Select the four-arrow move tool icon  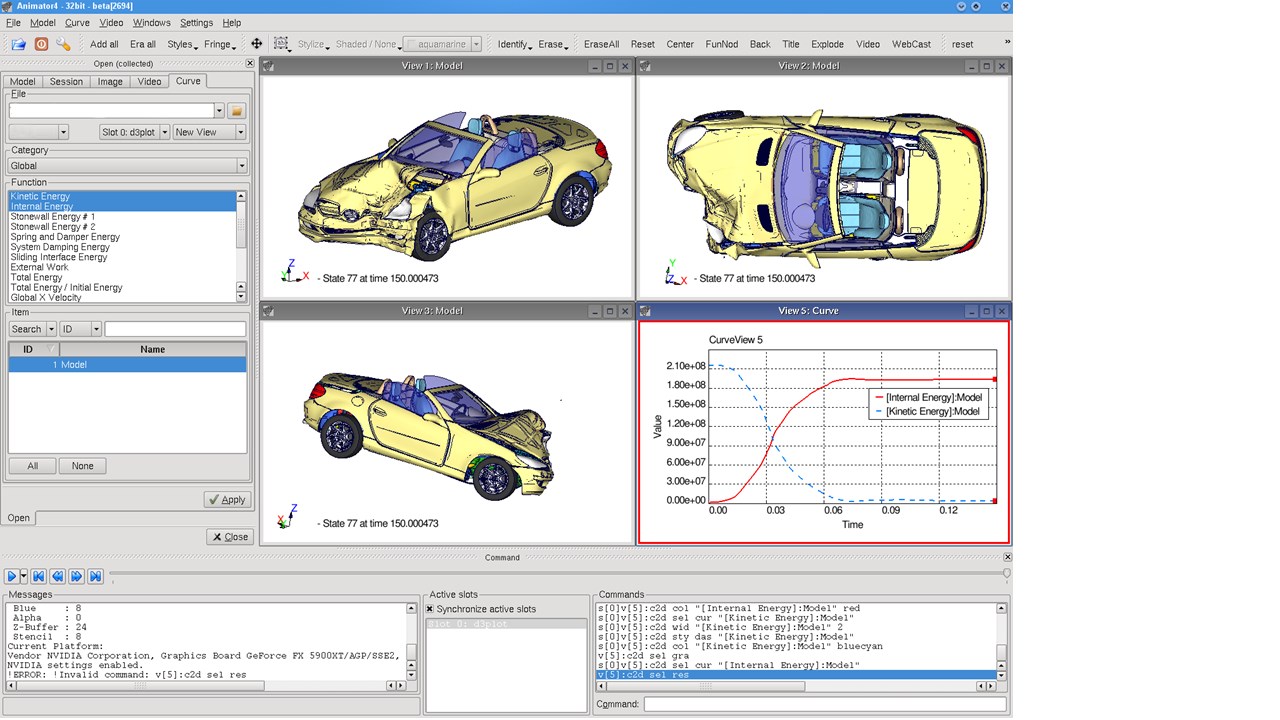[256, 44]
